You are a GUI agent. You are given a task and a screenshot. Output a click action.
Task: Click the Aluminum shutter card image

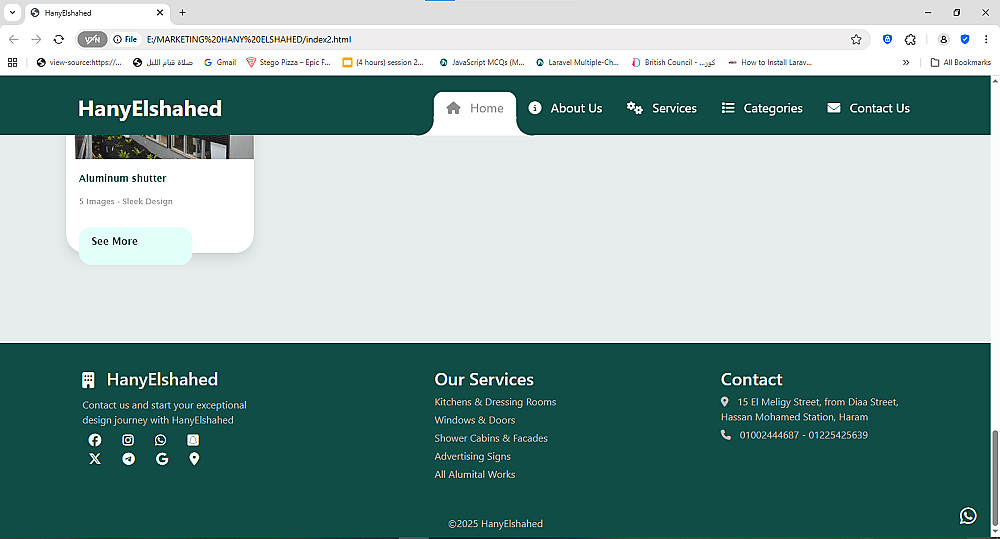point(165,147)
